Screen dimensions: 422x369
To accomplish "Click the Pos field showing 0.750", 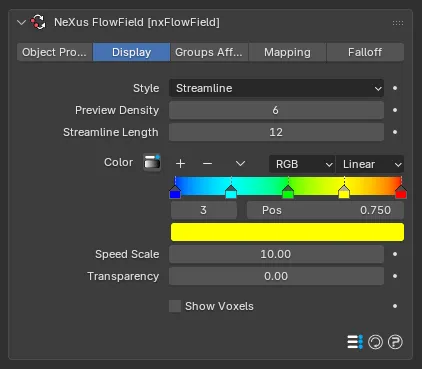I will (x=325, y=210).
